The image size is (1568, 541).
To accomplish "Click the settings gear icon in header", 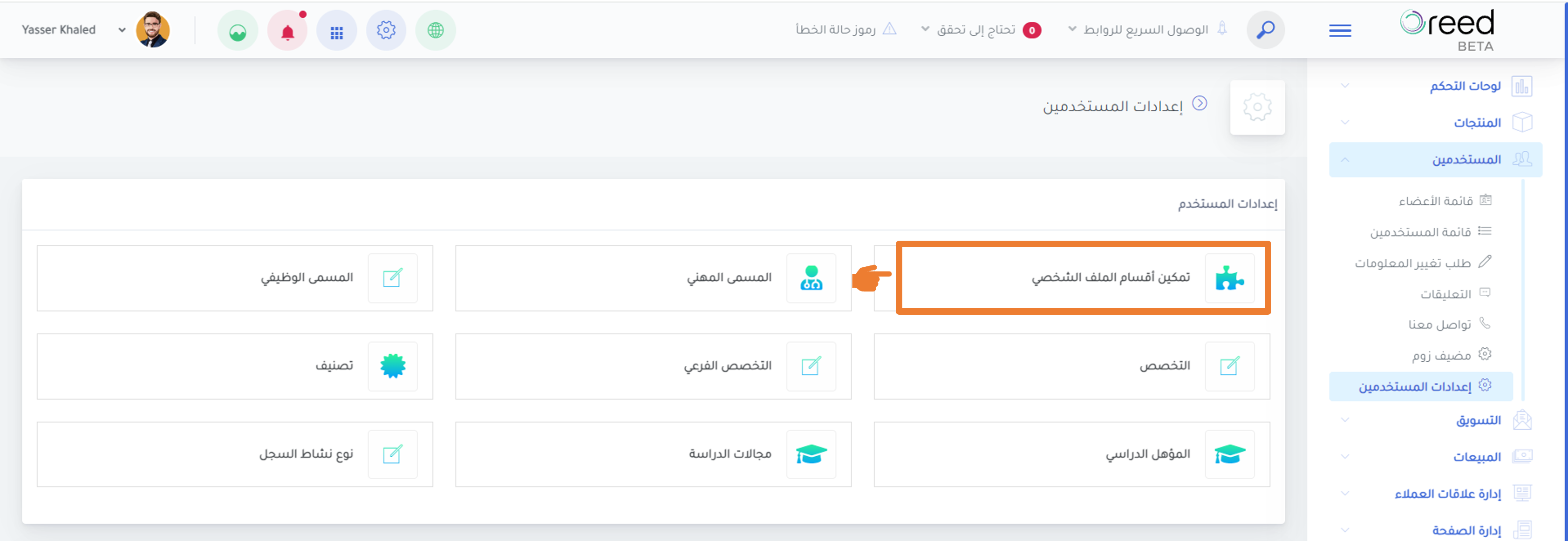I will [386, 30].
